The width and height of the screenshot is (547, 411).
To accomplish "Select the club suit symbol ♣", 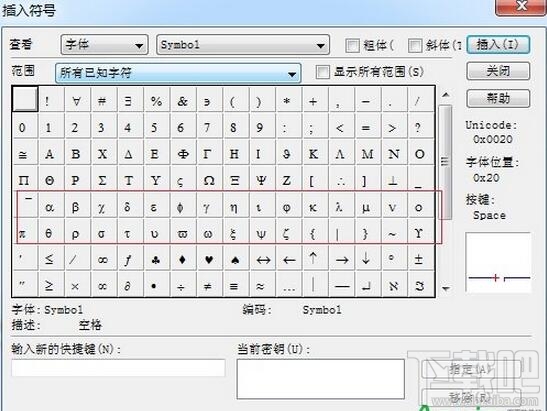I will coord(156,259).
